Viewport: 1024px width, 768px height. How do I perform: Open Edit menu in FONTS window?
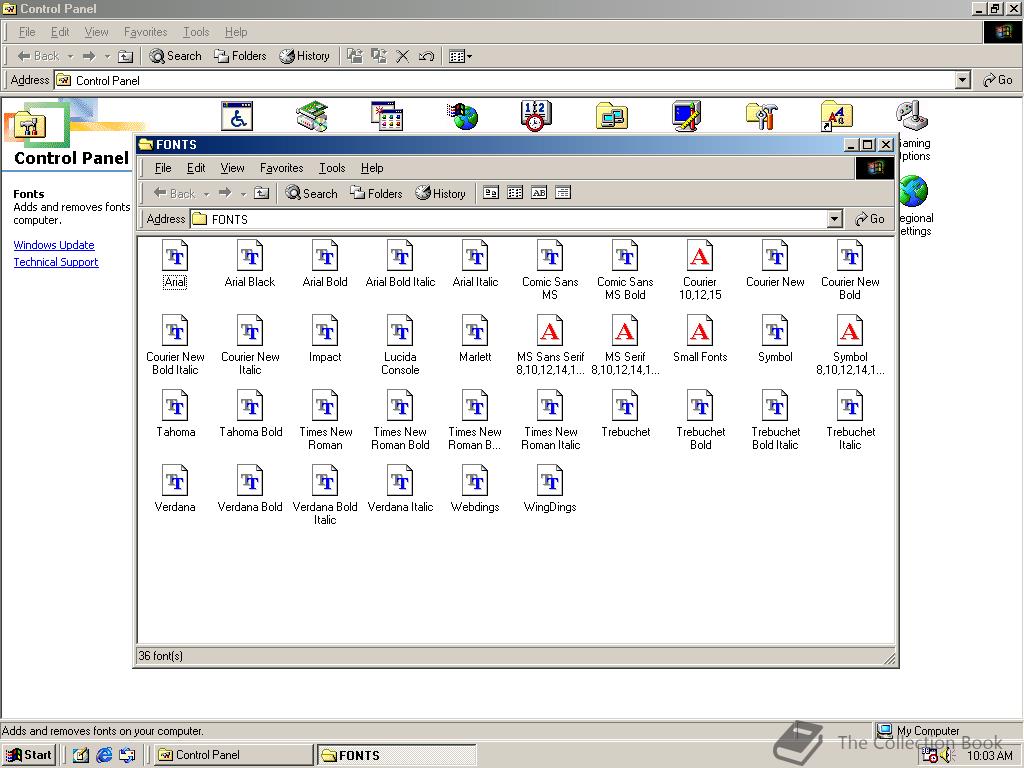click(196, 168)
